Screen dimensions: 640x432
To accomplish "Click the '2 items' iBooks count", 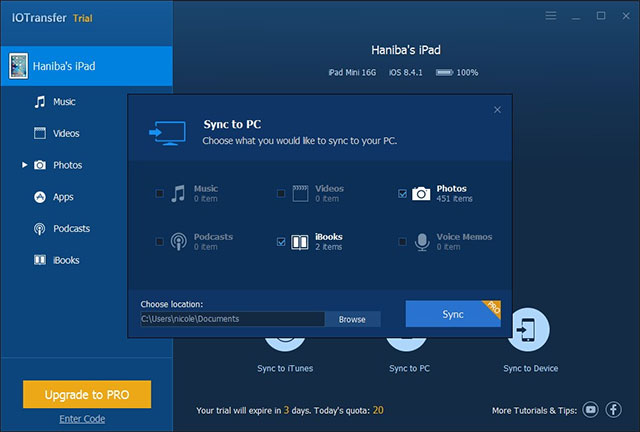I will point(329,247).
